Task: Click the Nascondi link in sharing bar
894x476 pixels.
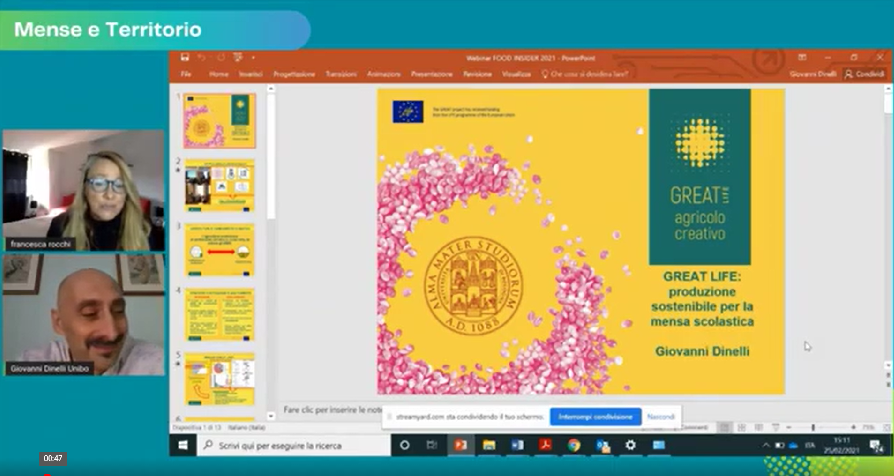Action: 660,417
